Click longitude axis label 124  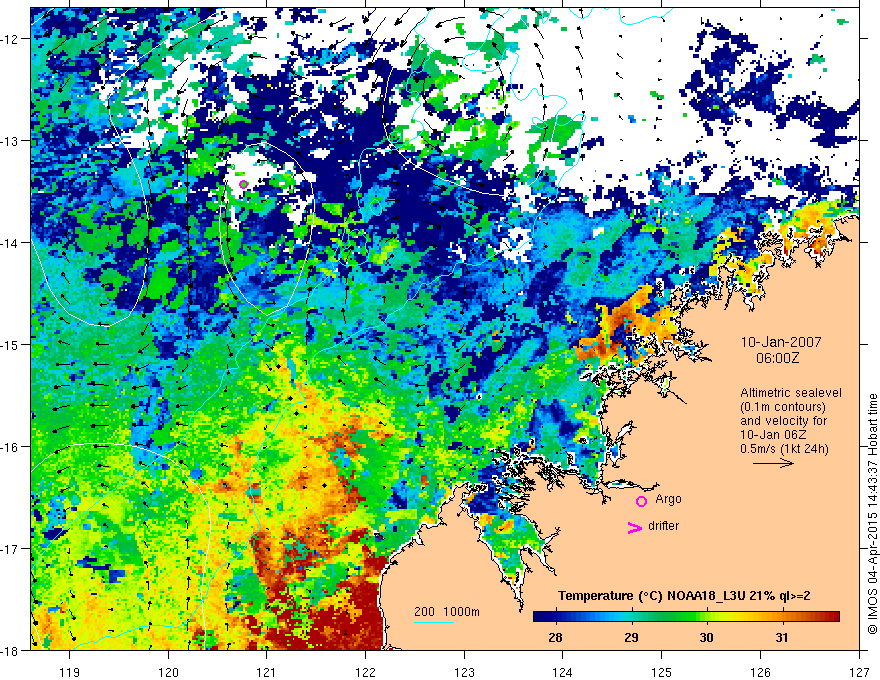tap(563, 672)
